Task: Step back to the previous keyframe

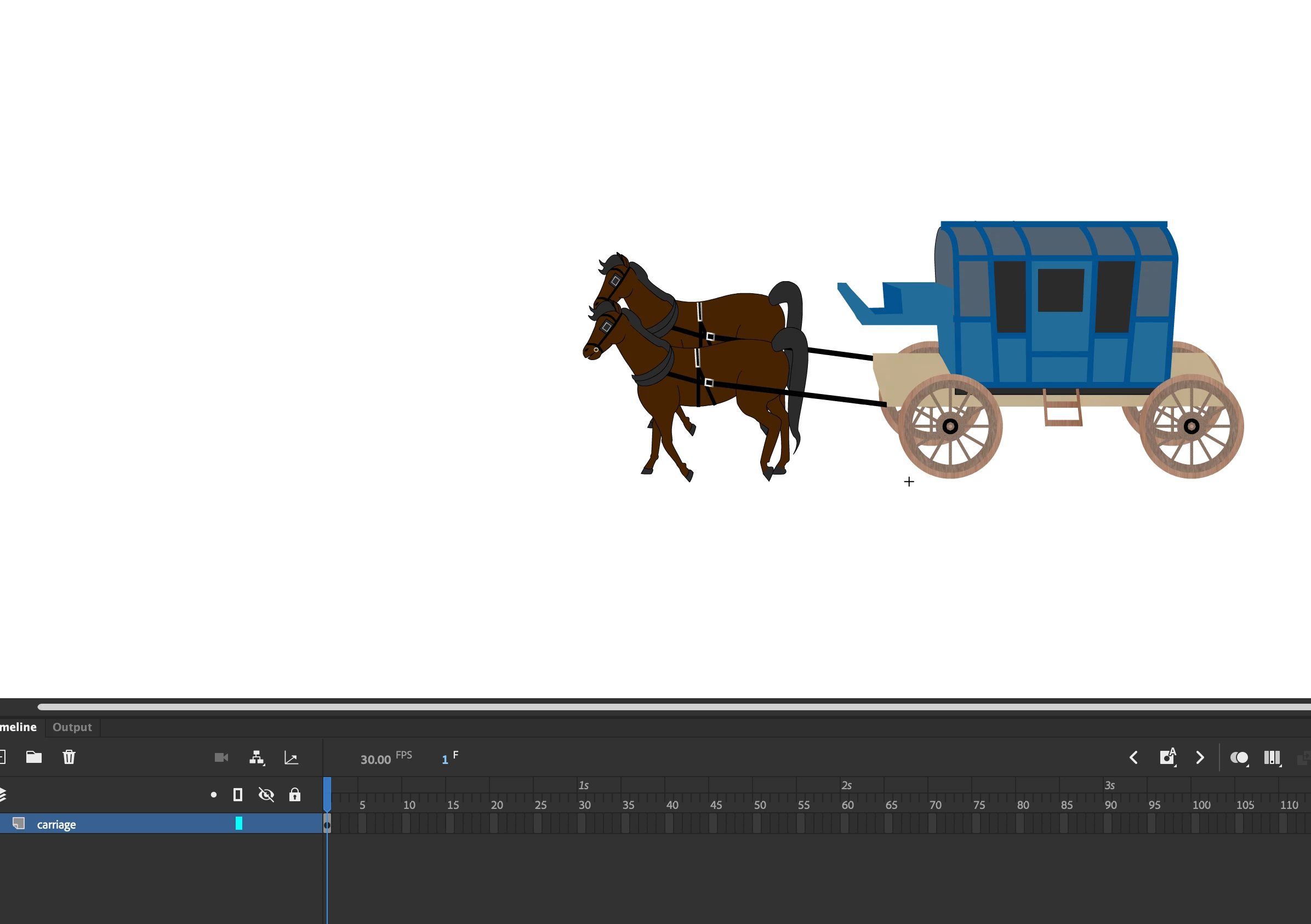Action: pyautogui.click(x=1133, y=758)
